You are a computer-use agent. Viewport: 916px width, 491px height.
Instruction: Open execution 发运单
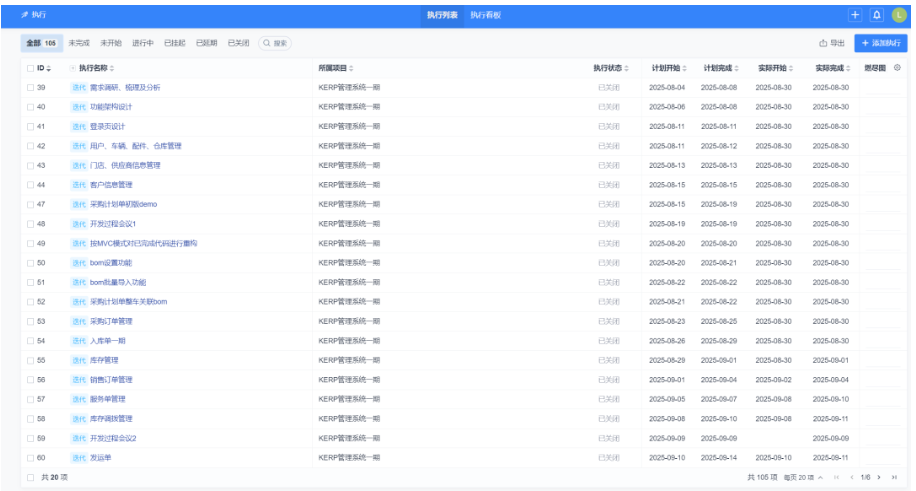[x=100, y=458]
